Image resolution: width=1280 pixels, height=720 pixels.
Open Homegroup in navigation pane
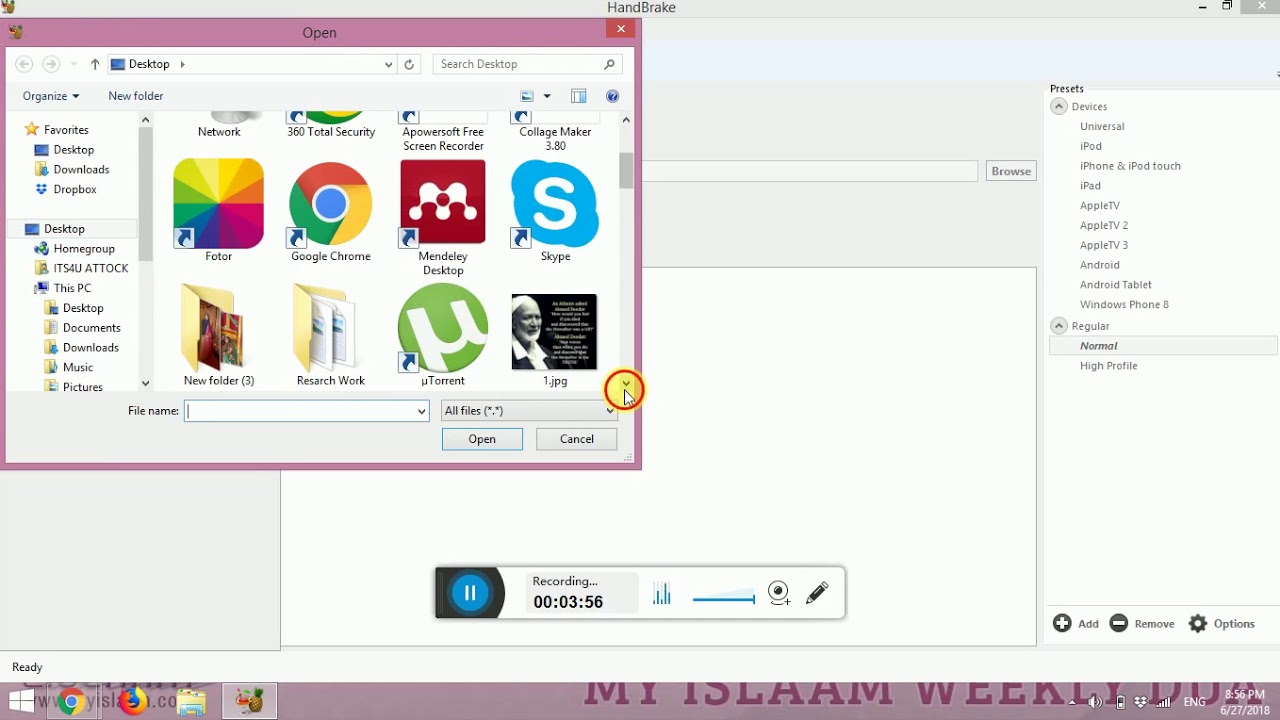84,249
